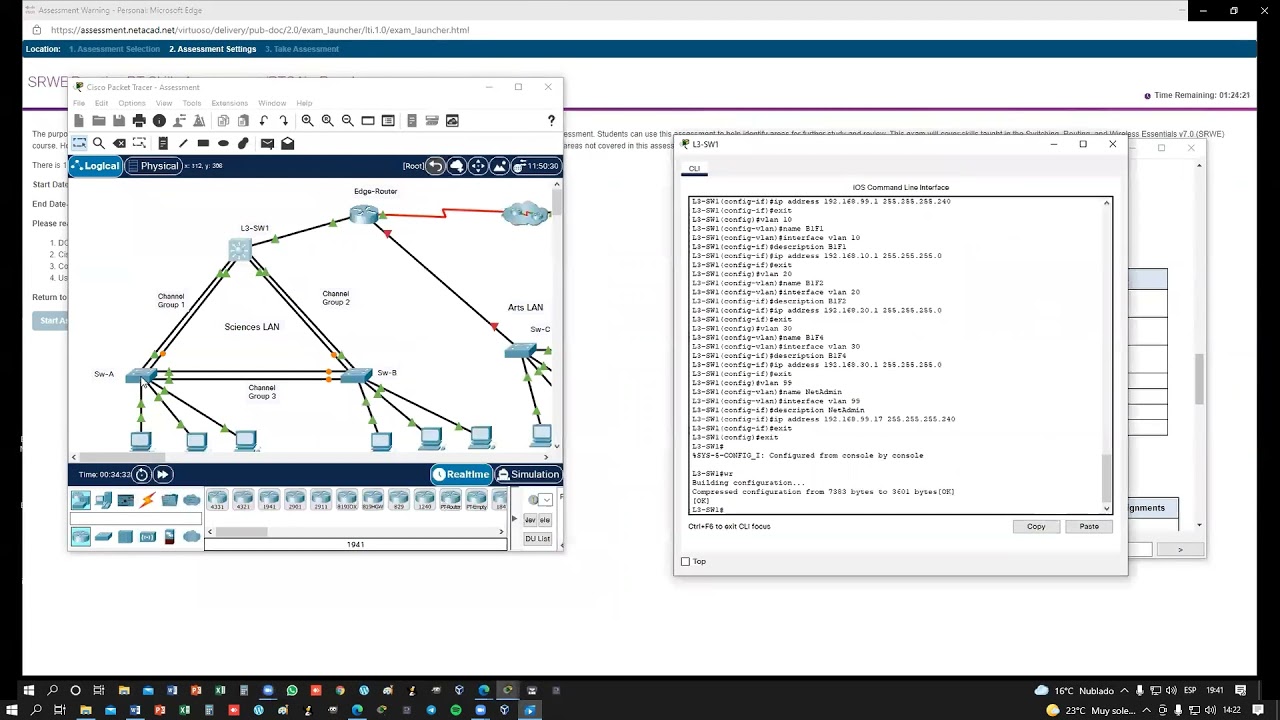This screenshot has height=720, width=1280.
Task: Pick the Delete tool
Action: [119, 143]
